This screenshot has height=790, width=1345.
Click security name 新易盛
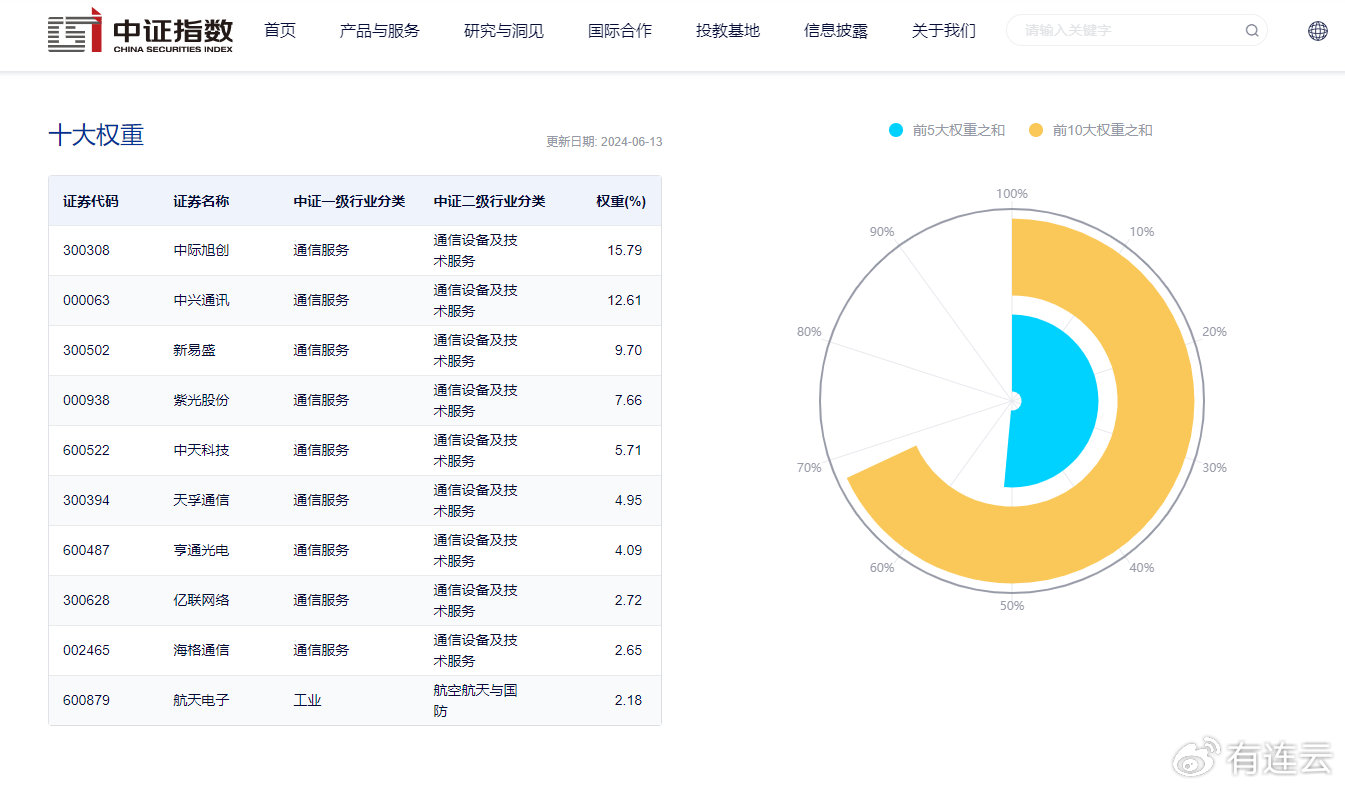coord(194,350)
